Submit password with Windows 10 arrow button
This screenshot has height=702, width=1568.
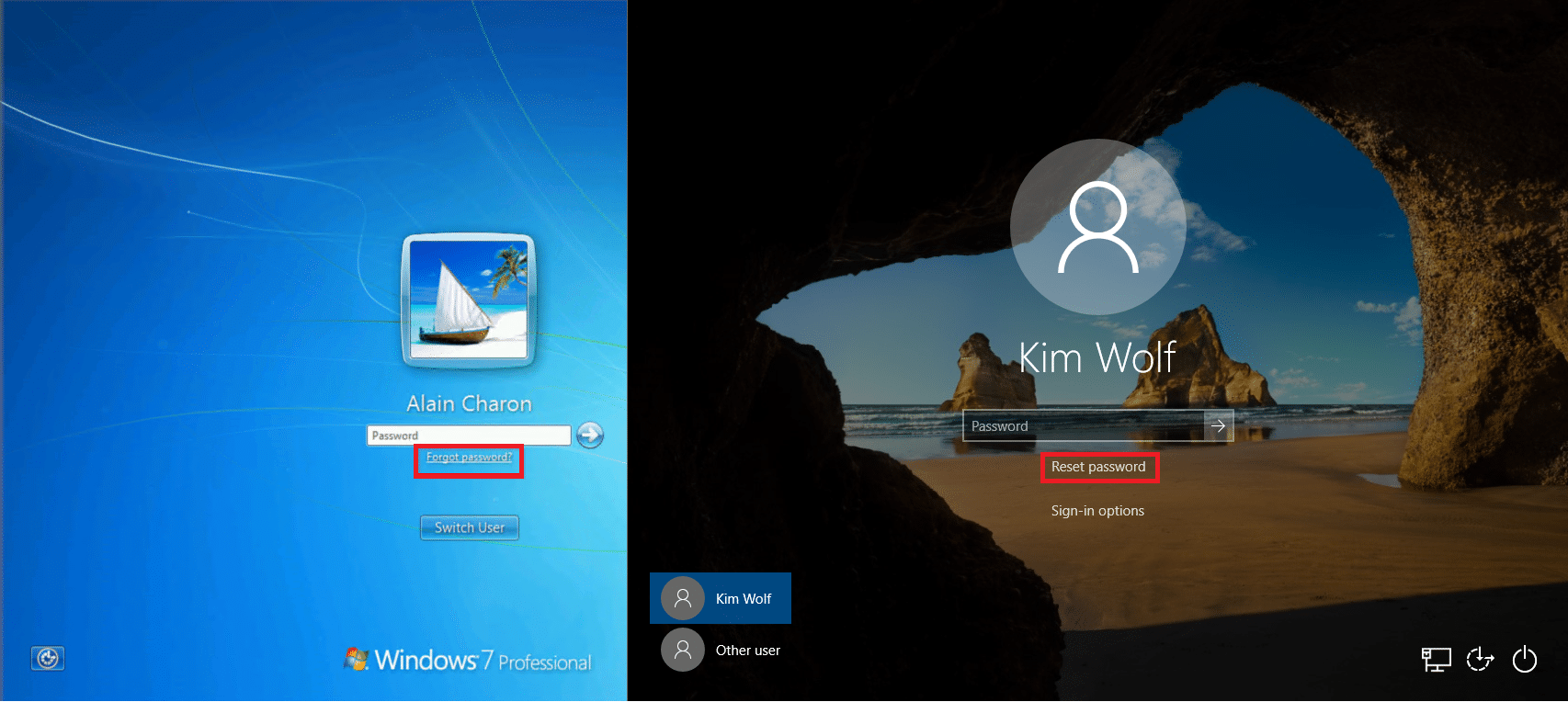tap(1219, 426)
